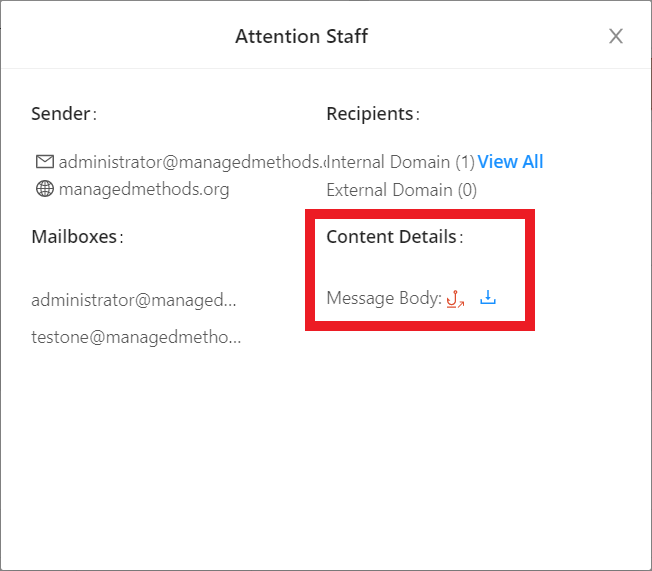This screenshot has height=571, width=652.
Task: Click the red phishing hook icon
Action: [455, 298]
